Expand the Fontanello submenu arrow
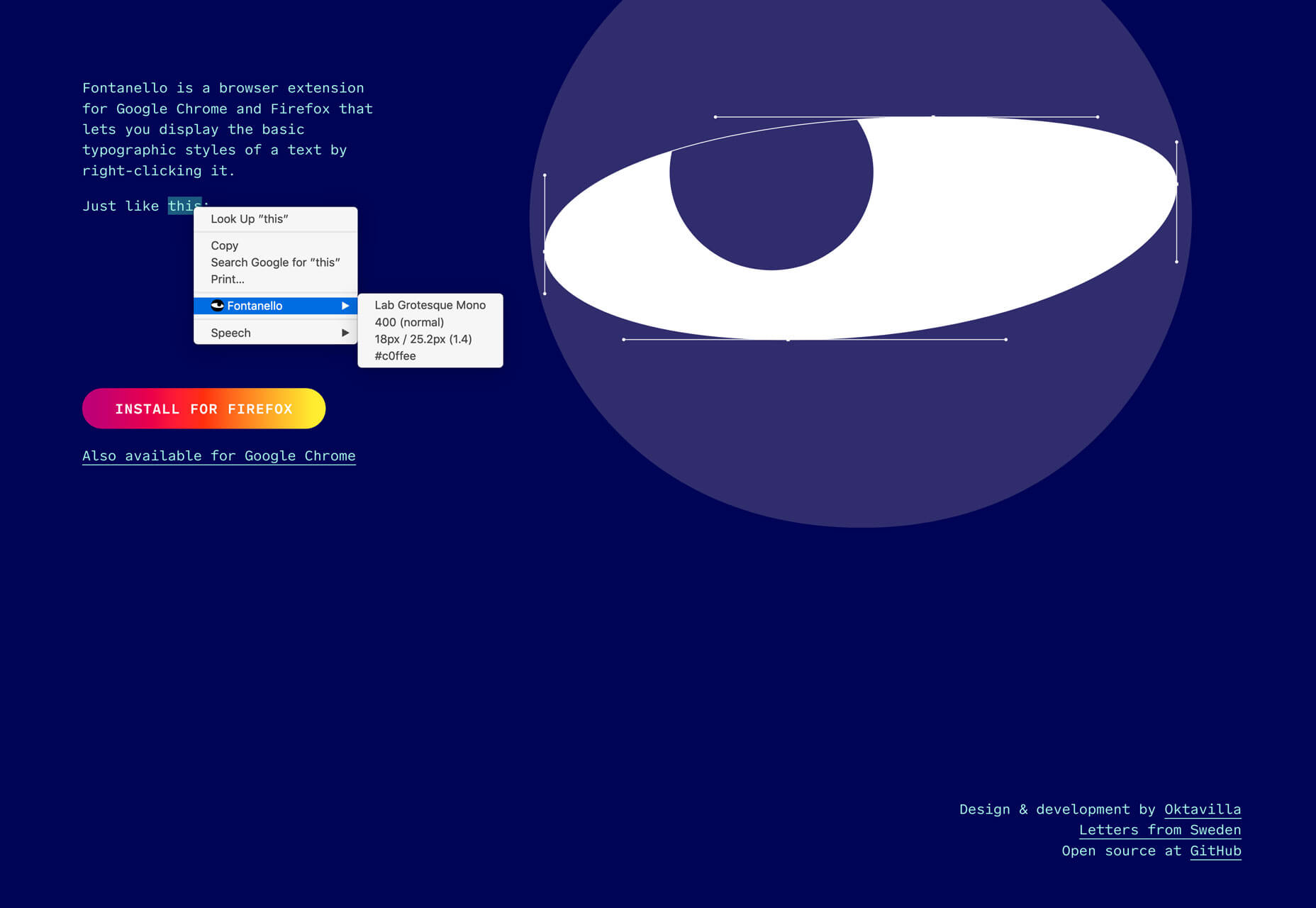The height and width of the screenshot is (908, 1316). click(x=345, y=306)
